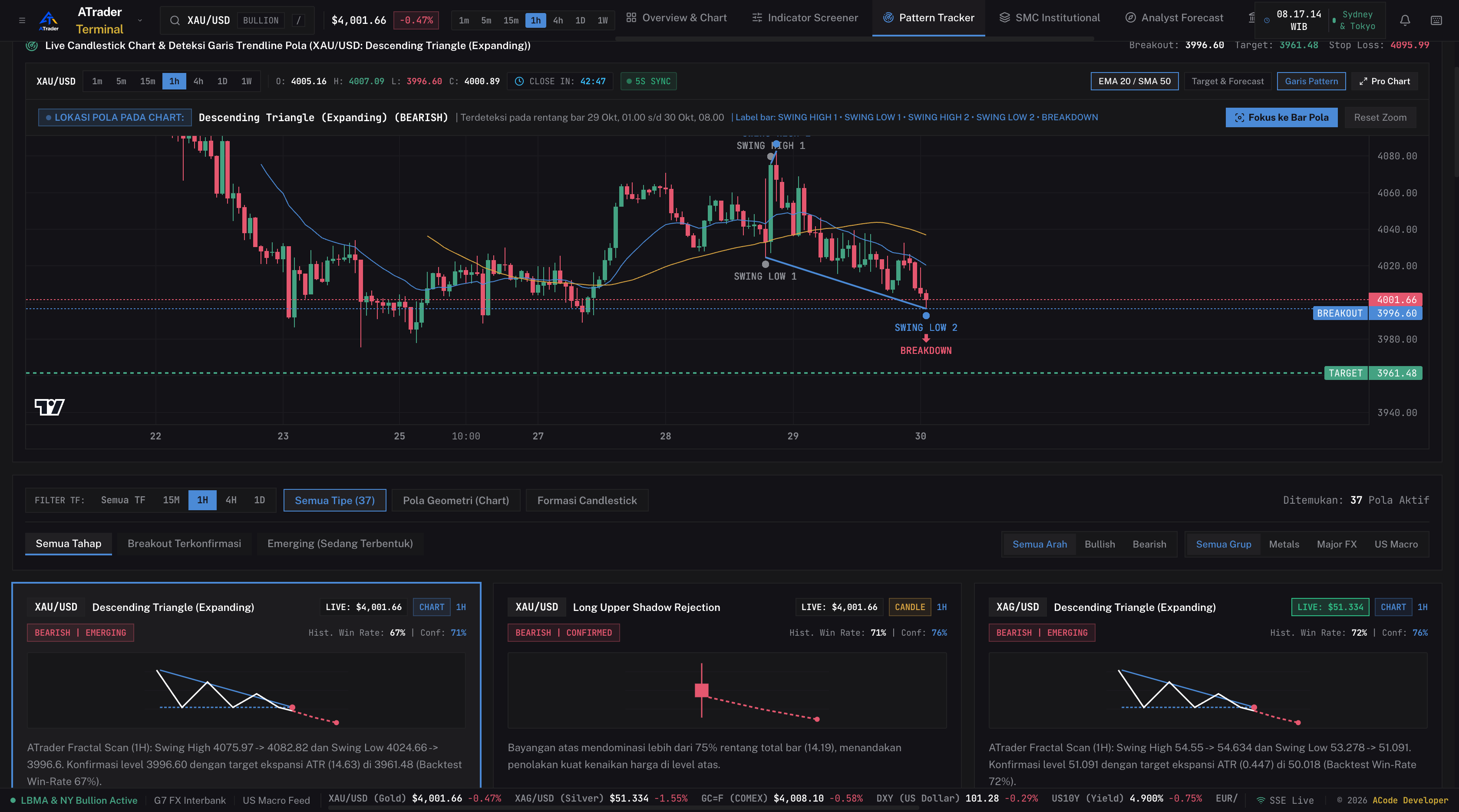Open the Pattern Tracker tab
Image resolution: width=1459 pixels, height=812 pixels.
[928, 17]
